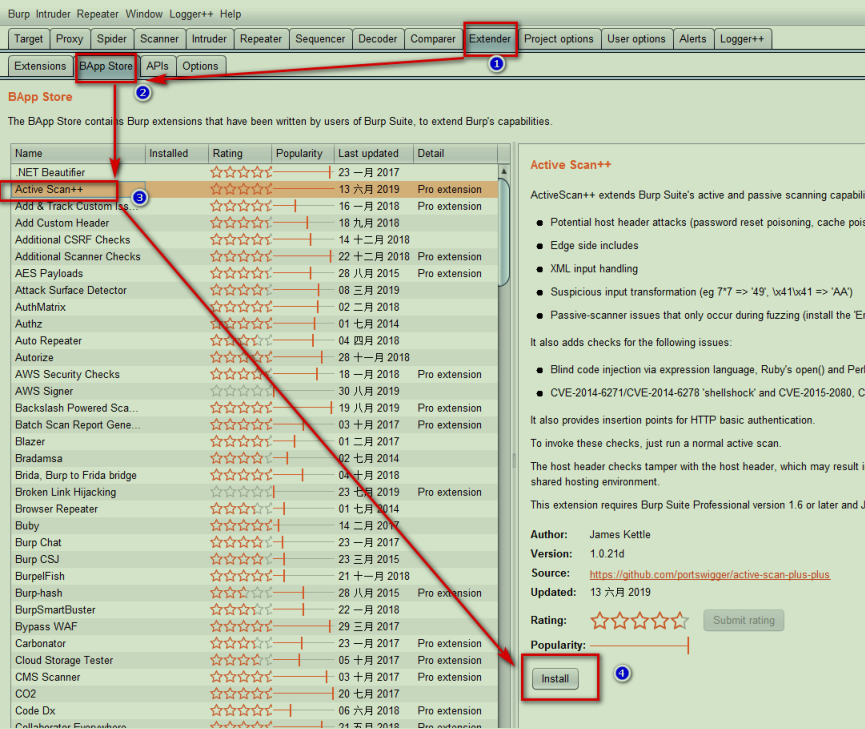Open the Project options tab
Image resolution: width=865 pixels, height=729 pixels.
coord(559,39)
